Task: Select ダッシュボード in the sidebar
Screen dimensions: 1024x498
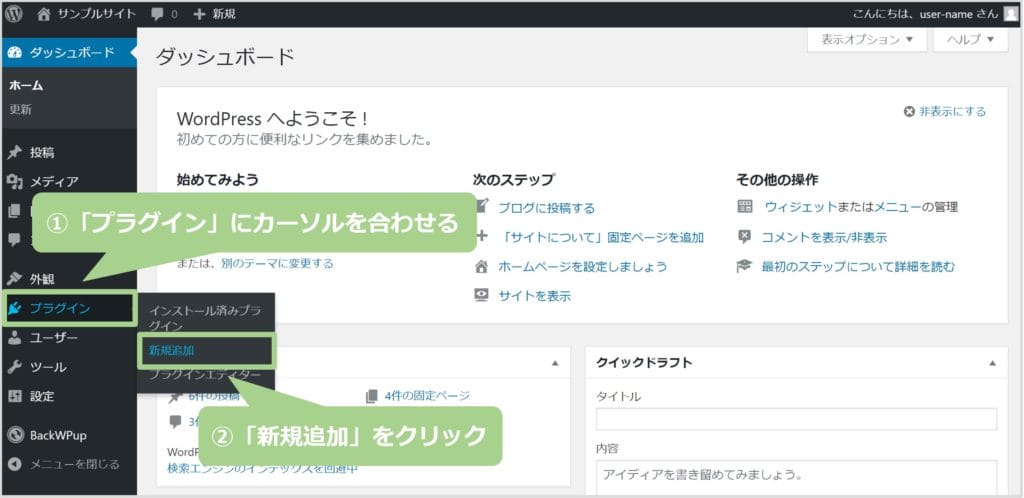Action: pos(69,53)
